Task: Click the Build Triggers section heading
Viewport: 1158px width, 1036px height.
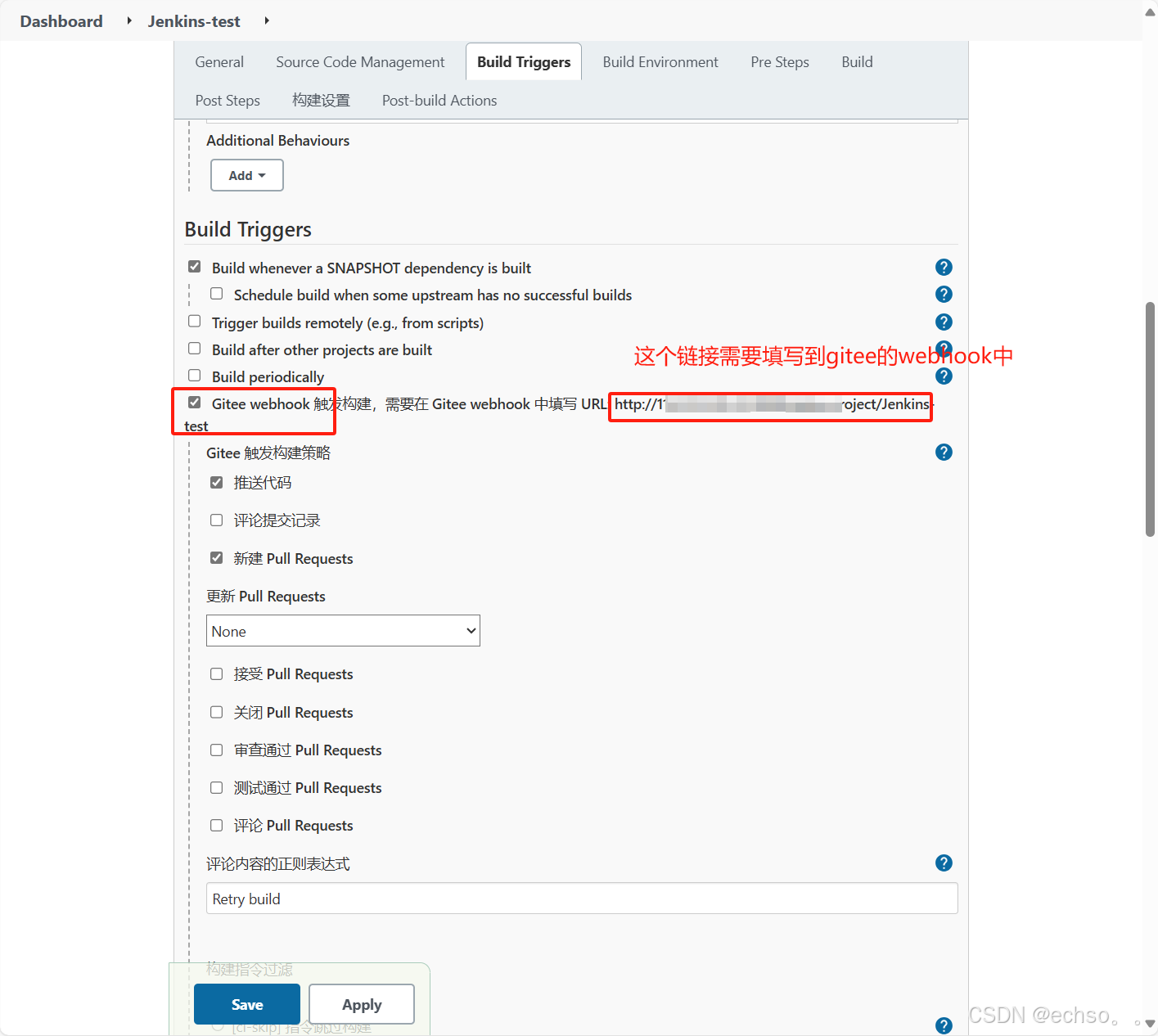Action: (248, 229)
